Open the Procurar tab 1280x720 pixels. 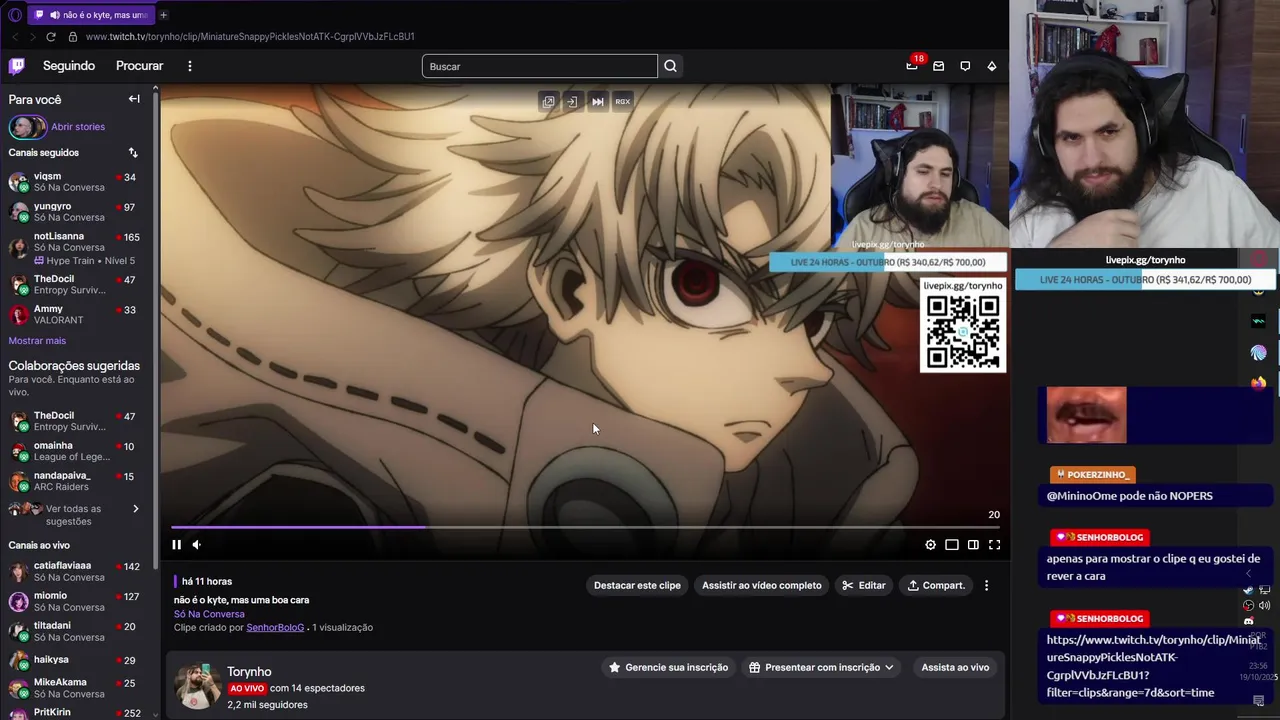coord(139,66)
